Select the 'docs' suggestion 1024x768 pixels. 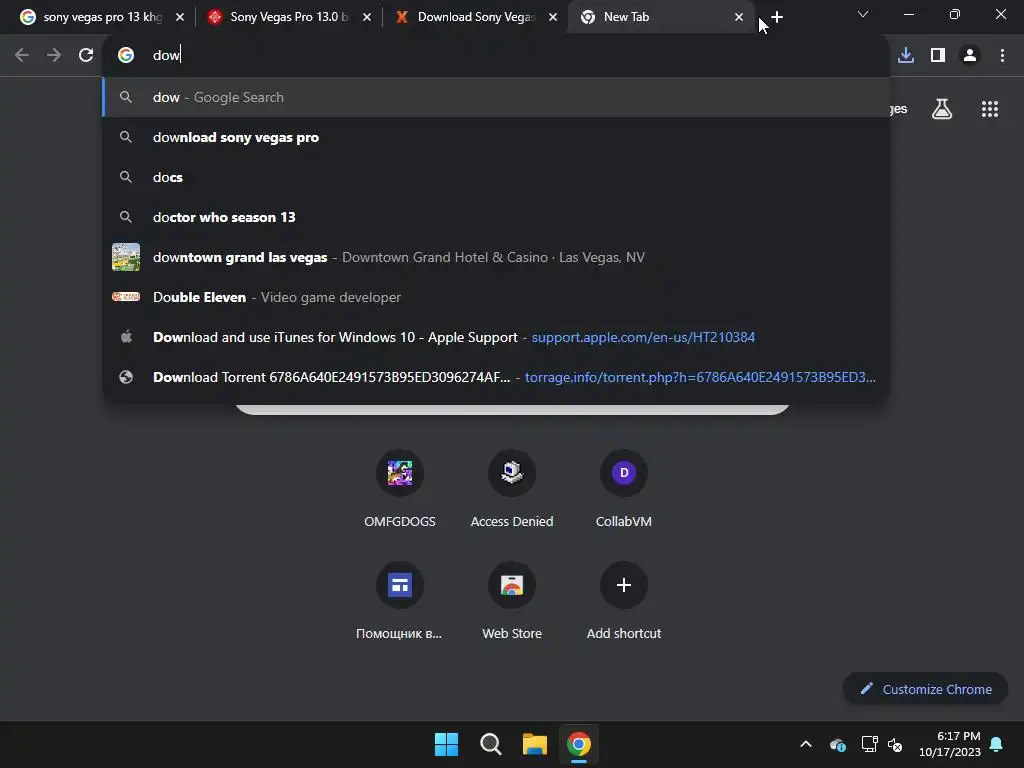pos(496,177)
